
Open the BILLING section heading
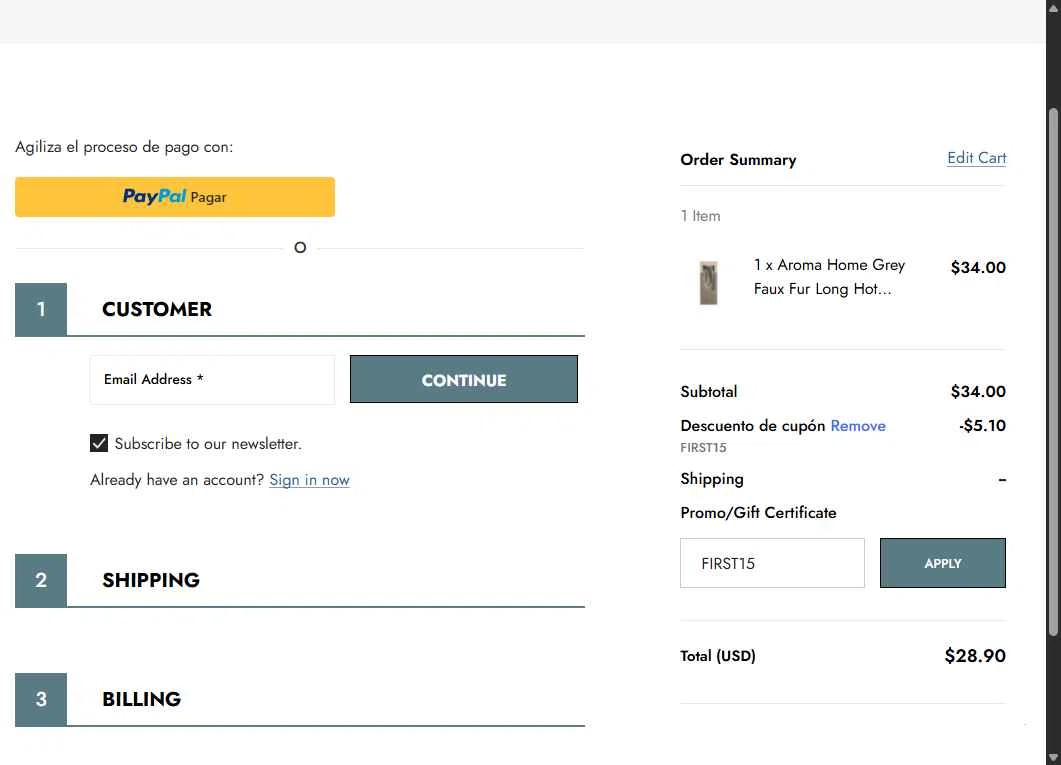[141, 699]
